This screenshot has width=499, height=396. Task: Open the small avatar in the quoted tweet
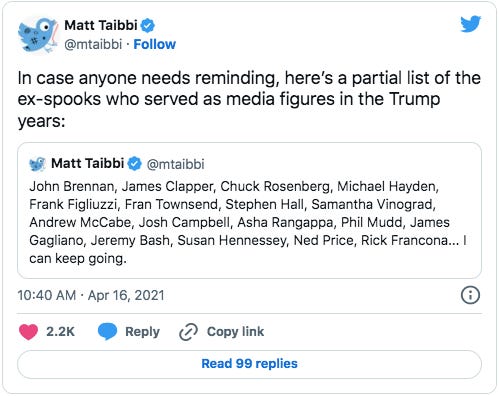[37, 164]
